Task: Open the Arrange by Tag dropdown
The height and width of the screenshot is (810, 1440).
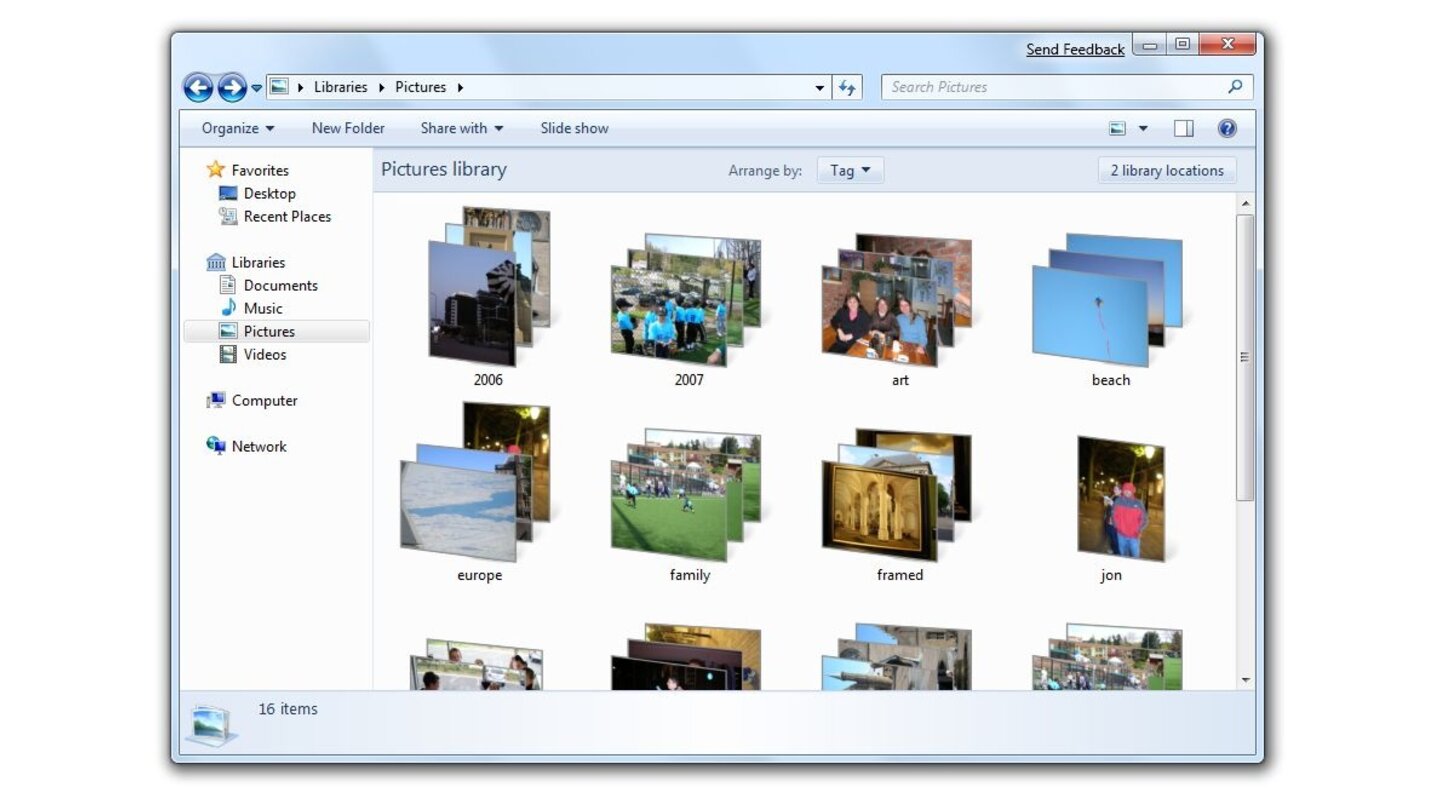Action: (850, 170)
